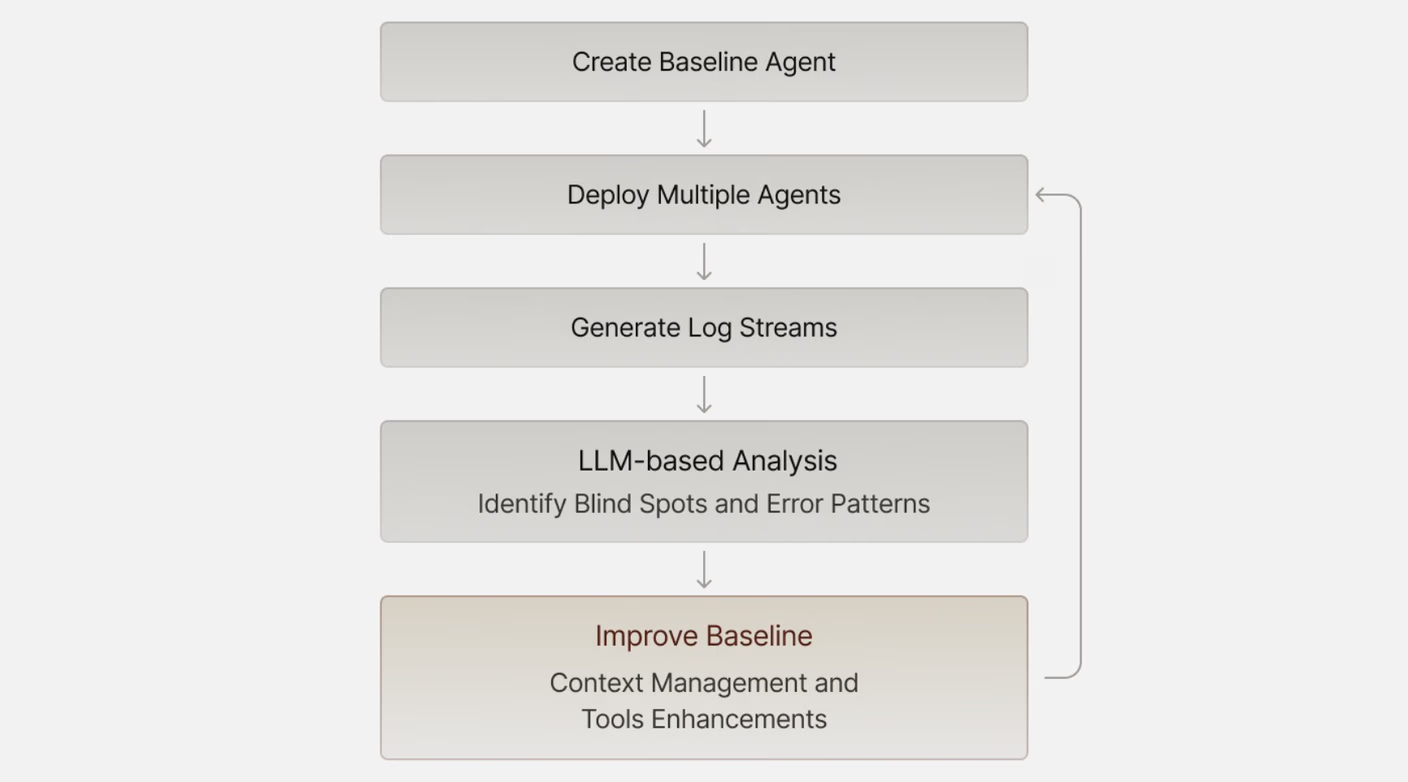Click the 'Tools Enhancements' text line
The image size is (1408, 782).
(704, 719)
